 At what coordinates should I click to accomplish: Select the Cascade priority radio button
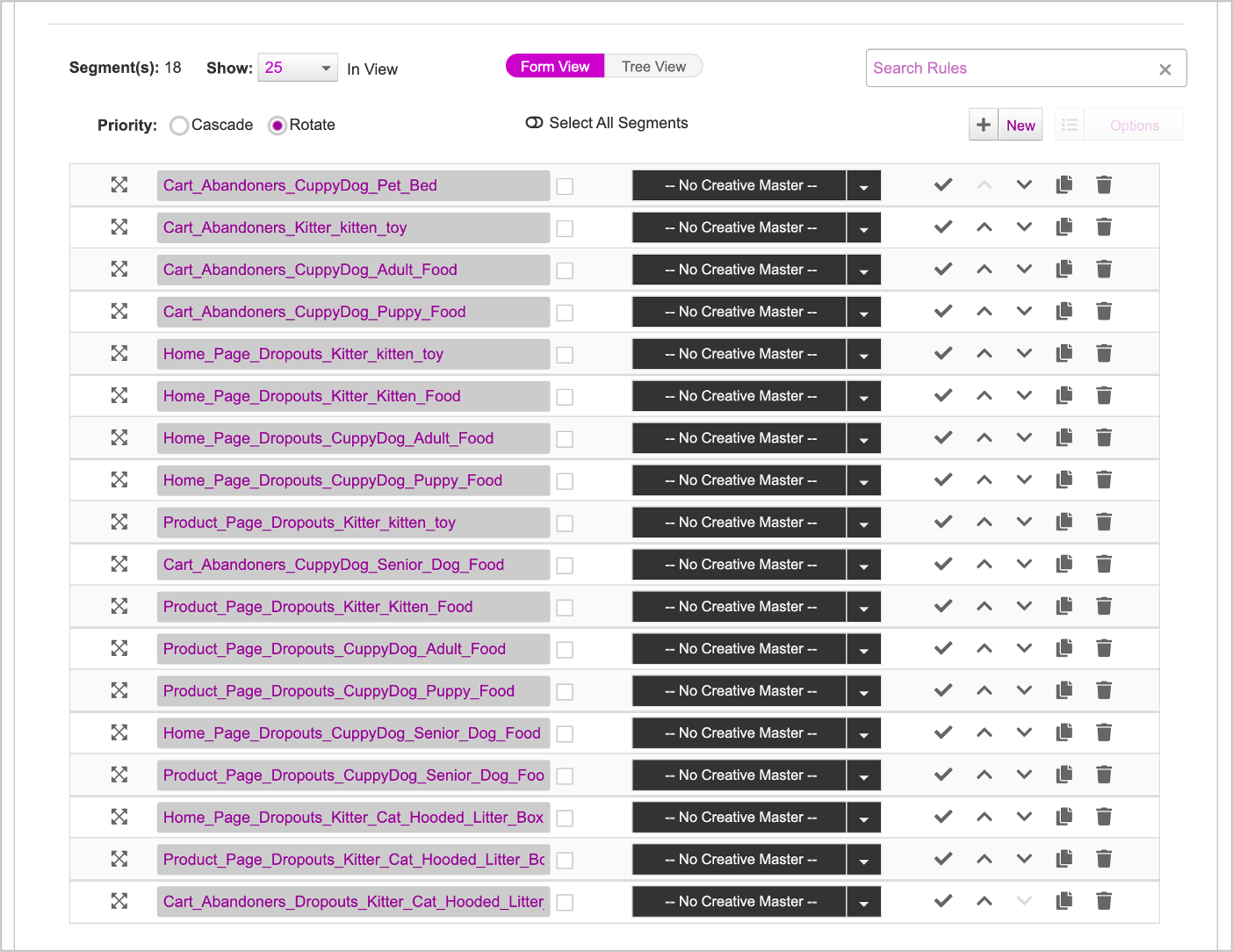179,126
